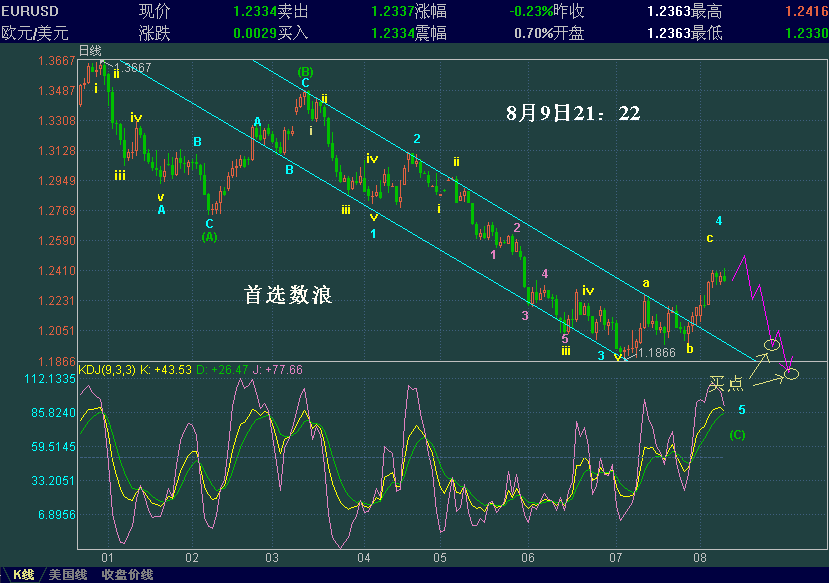Click the green (B) wave label
Viewport: 829px width, 583px height.
coord(305,71)
